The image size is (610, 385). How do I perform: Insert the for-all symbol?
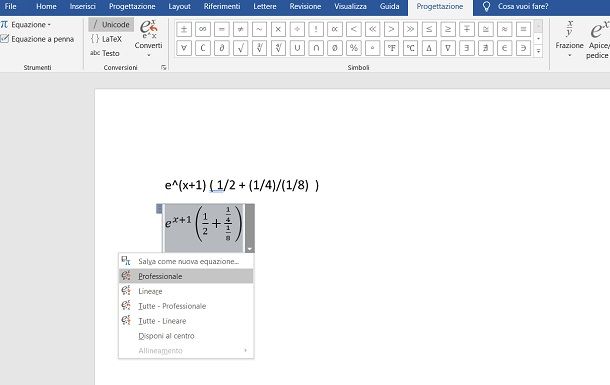click(184, 48)
